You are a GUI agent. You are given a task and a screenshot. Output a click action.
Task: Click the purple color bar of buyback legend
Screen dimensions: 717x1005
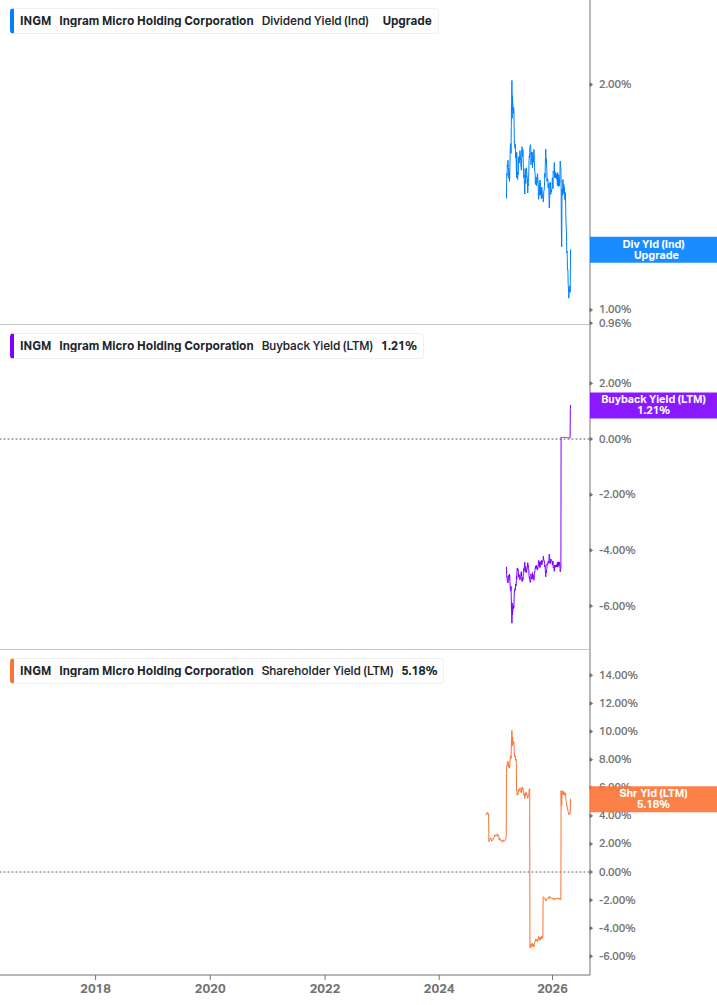pos(12,346)
